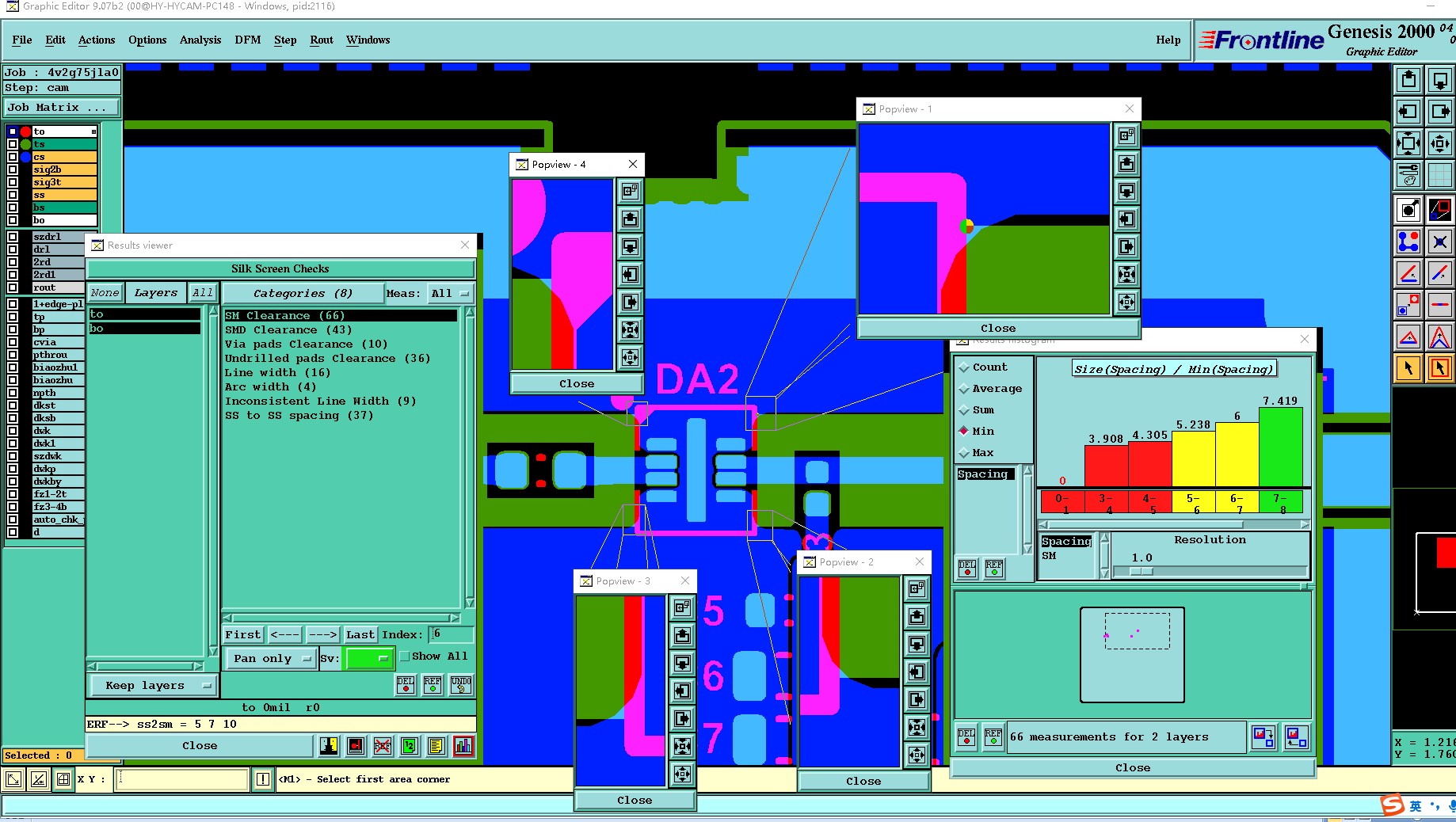Open the green Sv severity dropdown

(368, 659)
